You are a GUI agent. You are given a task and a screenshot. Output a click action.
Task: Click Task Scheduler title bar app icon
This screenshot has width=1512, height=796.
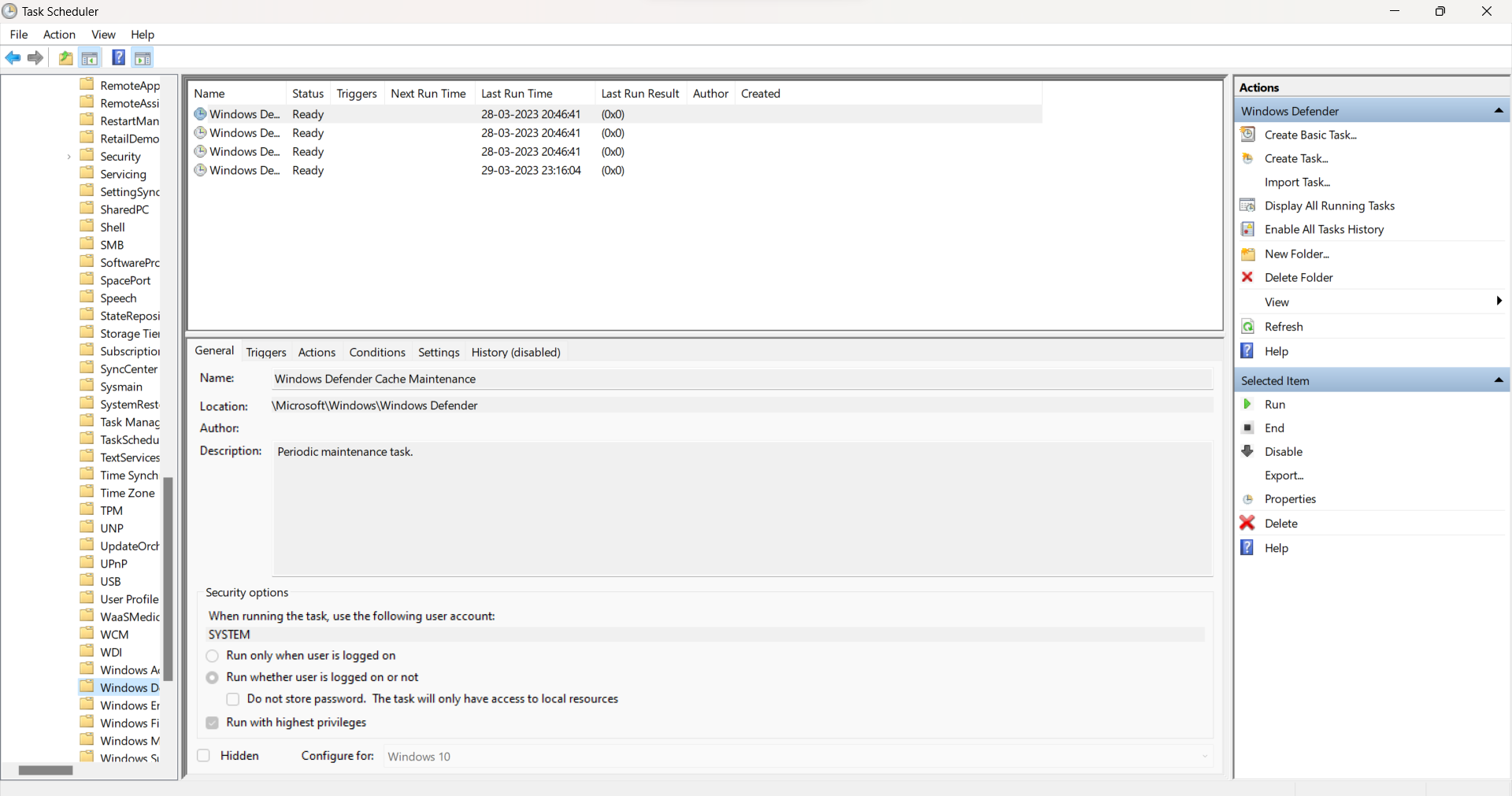pos(9,11)
